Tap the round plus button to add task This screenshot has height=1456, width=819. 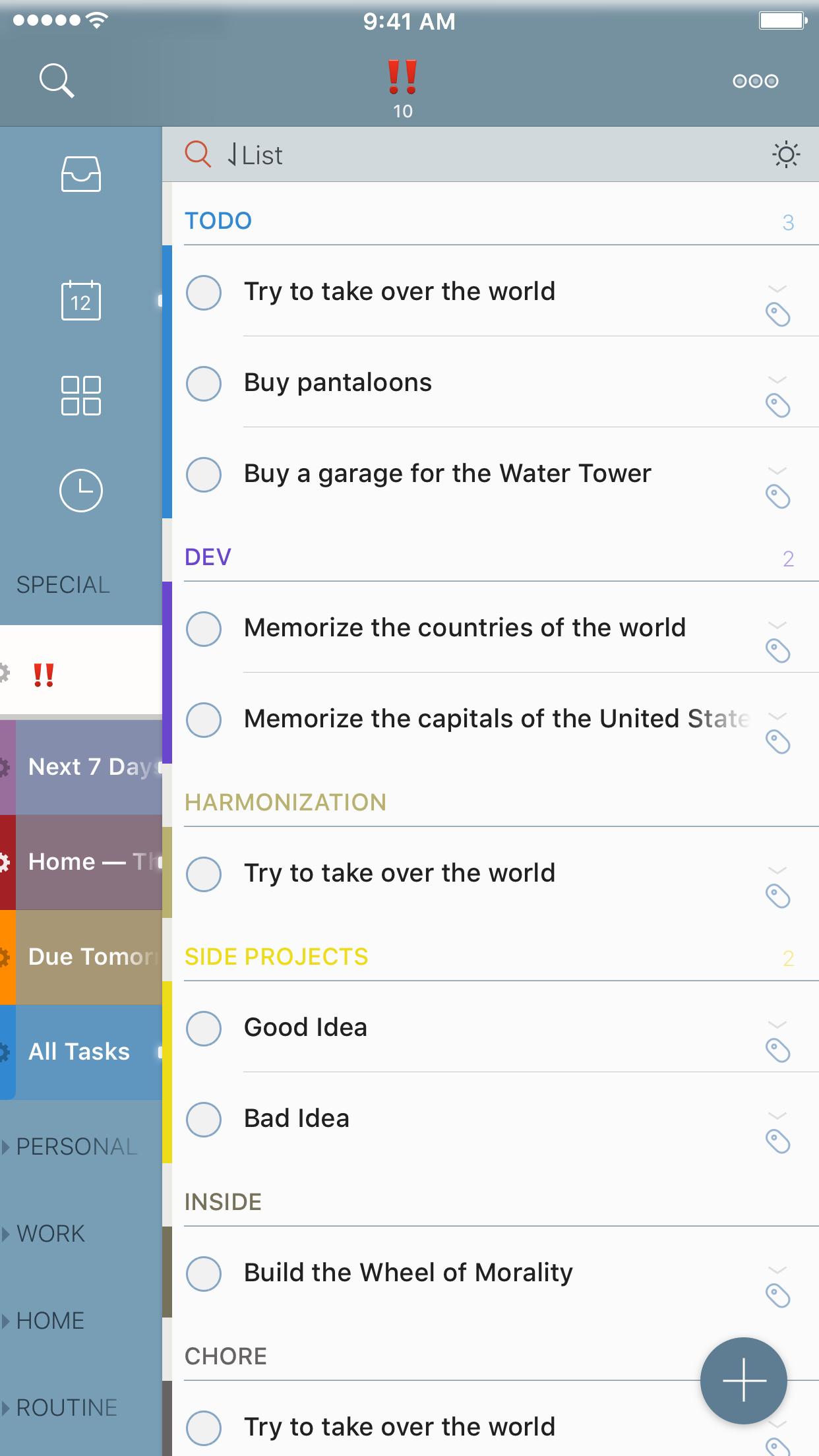click(x=743, y=1380)
